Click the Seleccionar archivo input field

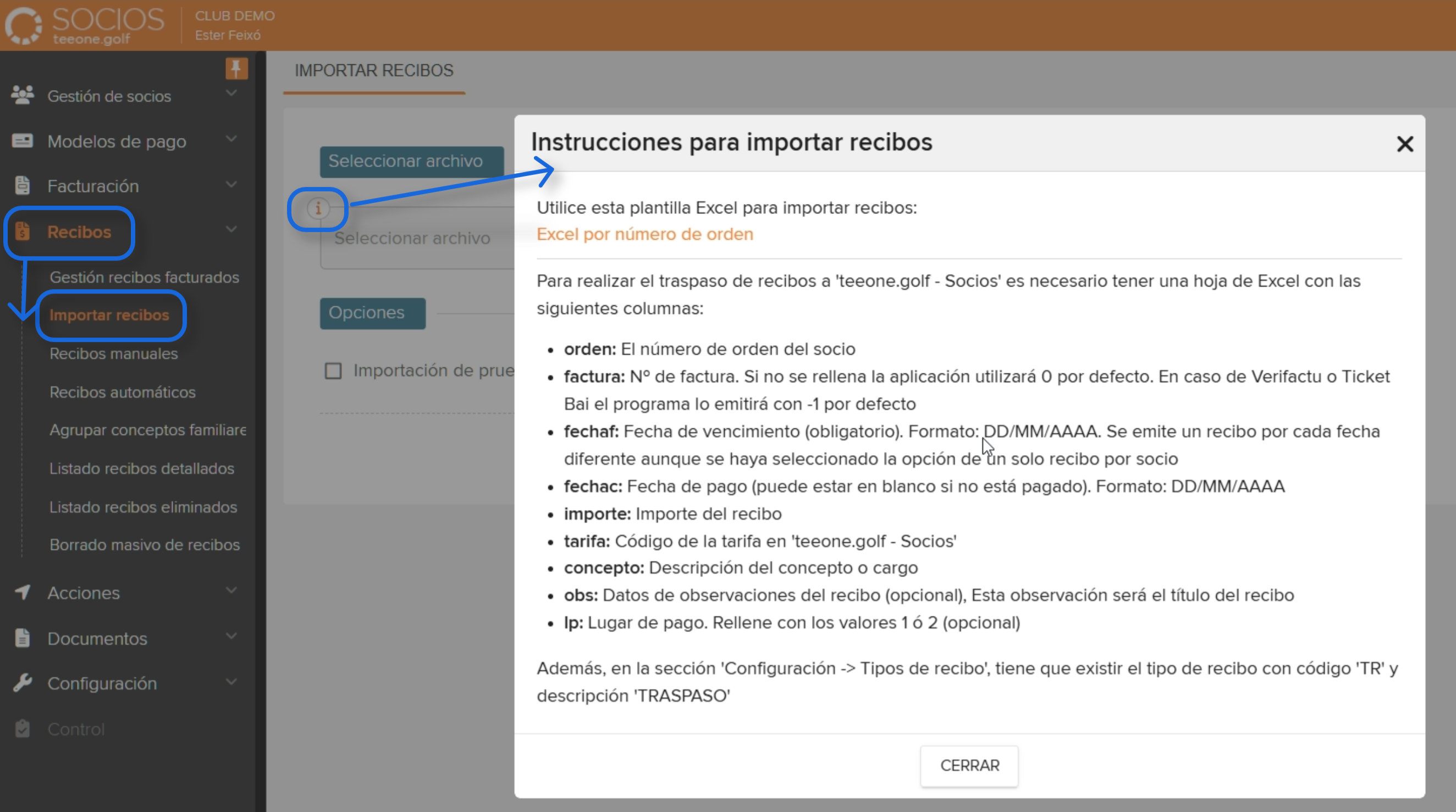point(418,238)
